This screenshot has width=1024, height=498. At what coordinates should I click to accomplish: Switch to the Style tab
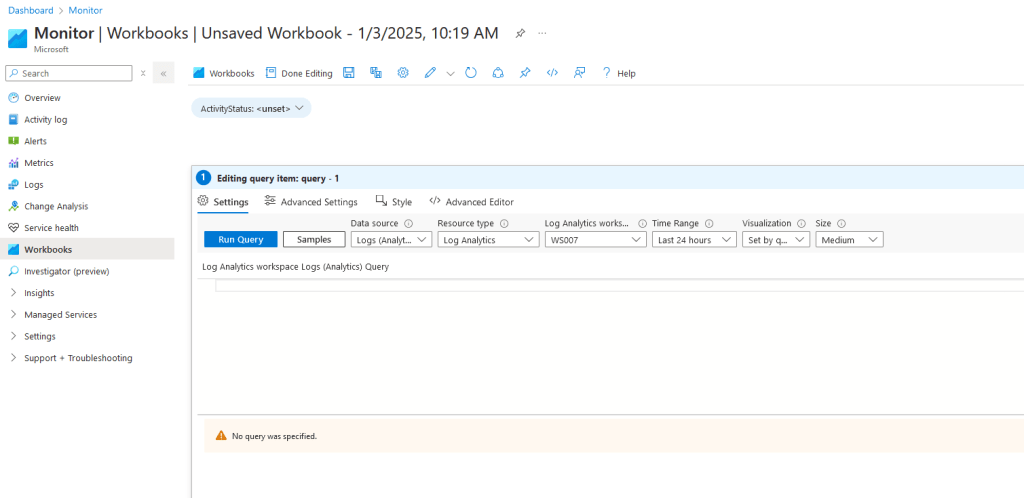(394, 202)
